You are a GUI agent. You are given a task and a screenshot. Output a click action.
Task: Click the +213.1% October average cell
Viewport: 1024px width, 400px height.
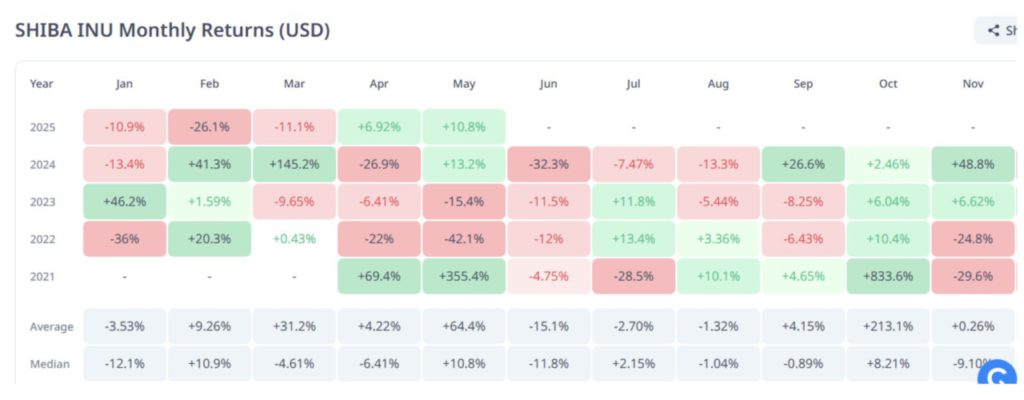coord(888,326)
